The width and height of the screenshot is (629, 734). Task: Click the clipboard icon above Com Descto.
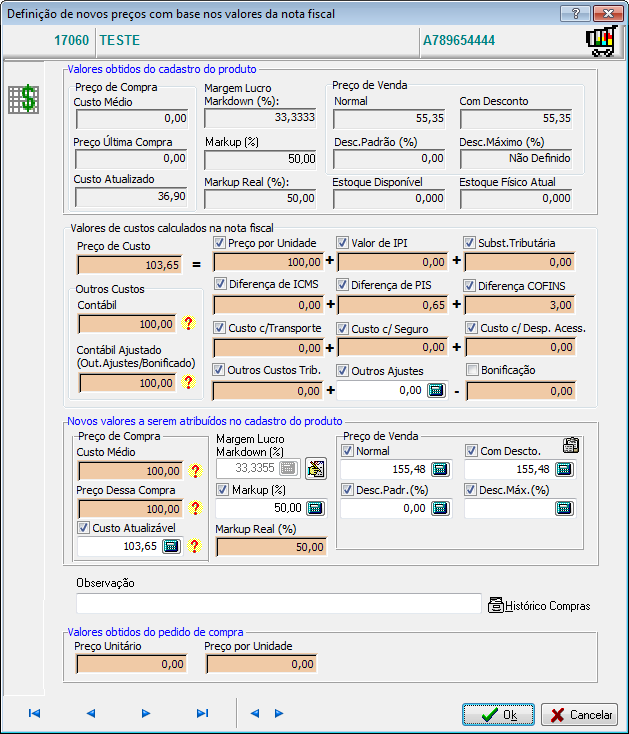tap(571, 445)
